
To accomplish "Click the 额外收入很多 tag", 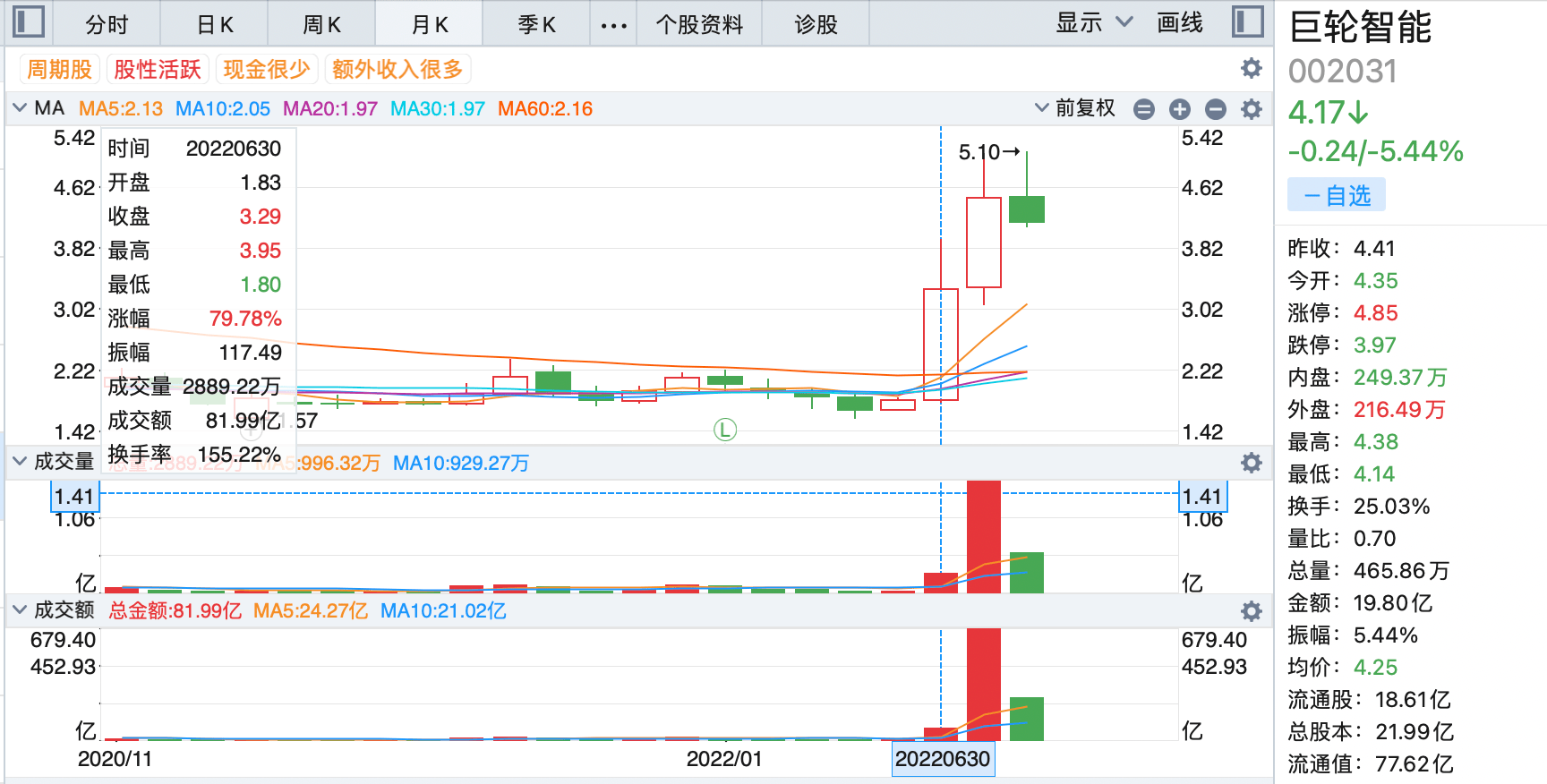I will point(397,69).
